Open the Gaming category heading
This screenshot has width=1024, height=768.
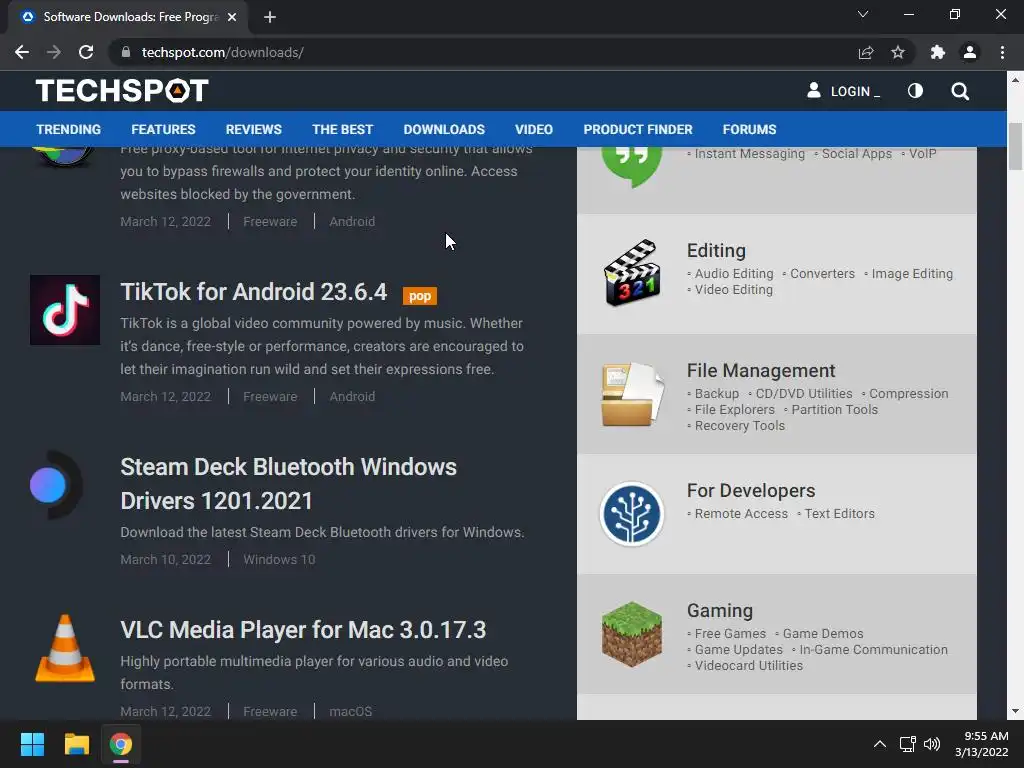[720, 611]
